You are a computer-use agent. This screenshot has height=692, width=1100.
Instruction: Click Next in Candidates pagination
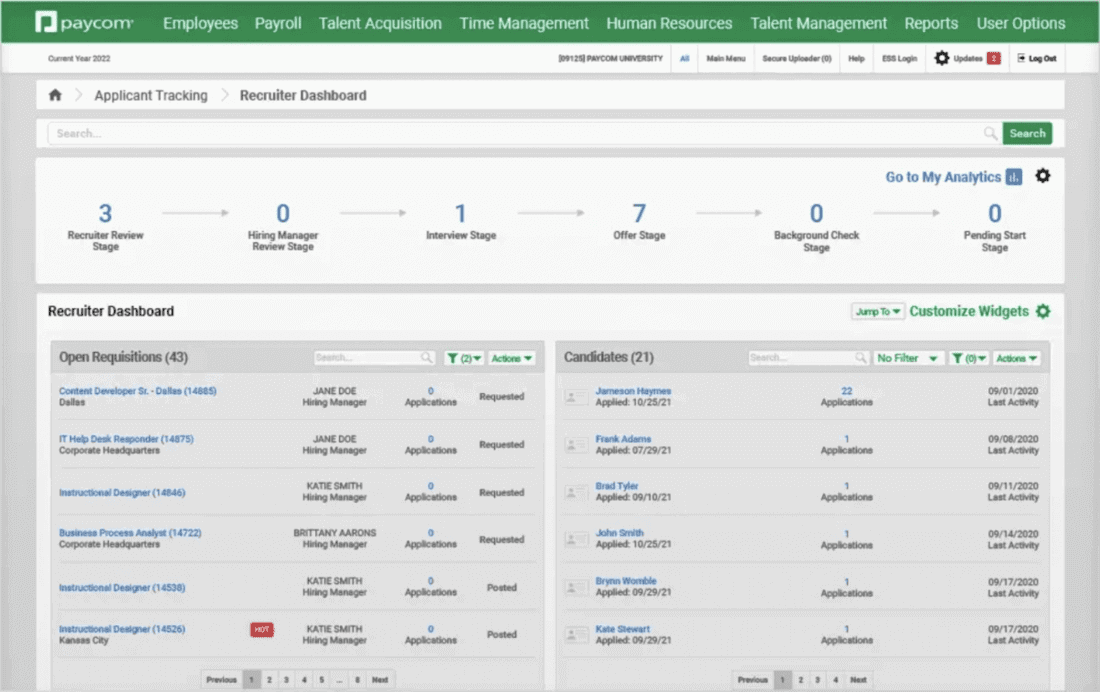click(x=858, y=679)
